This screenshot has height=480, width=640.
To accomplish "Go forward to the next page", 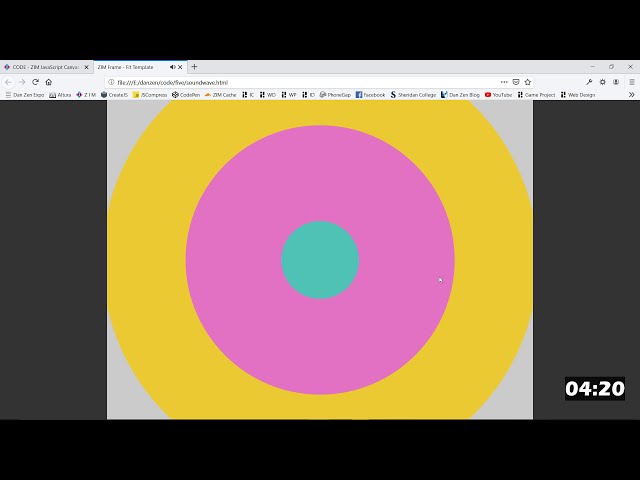I will point(22,82).
